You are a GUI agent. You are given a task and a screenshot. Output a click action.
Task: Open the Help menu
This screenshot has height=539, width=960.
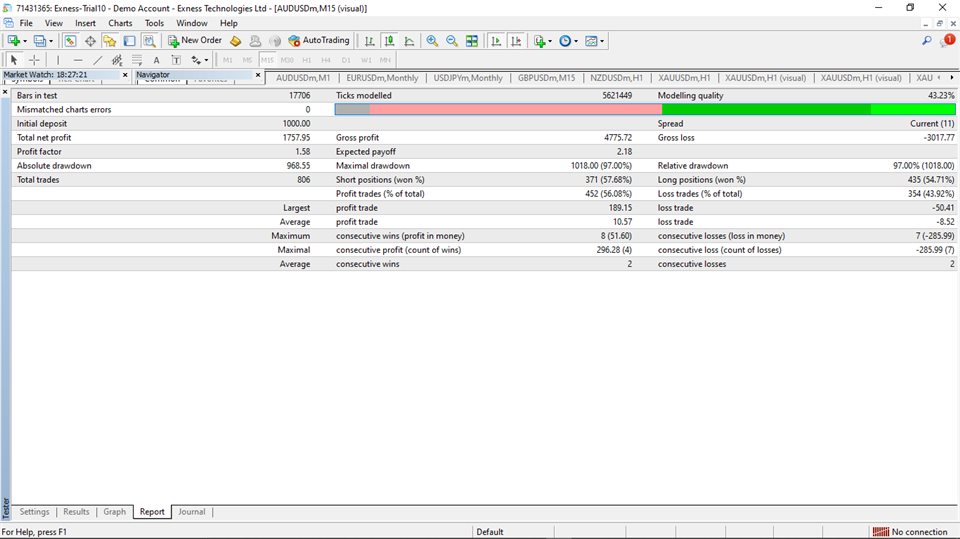pos(228,23)
